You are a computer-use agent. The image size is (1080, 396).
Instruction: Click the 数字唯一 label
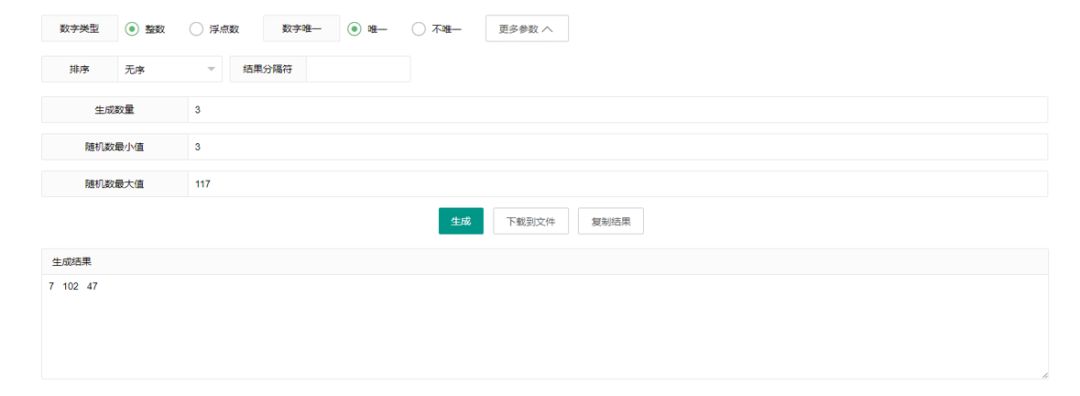point(302,29)
